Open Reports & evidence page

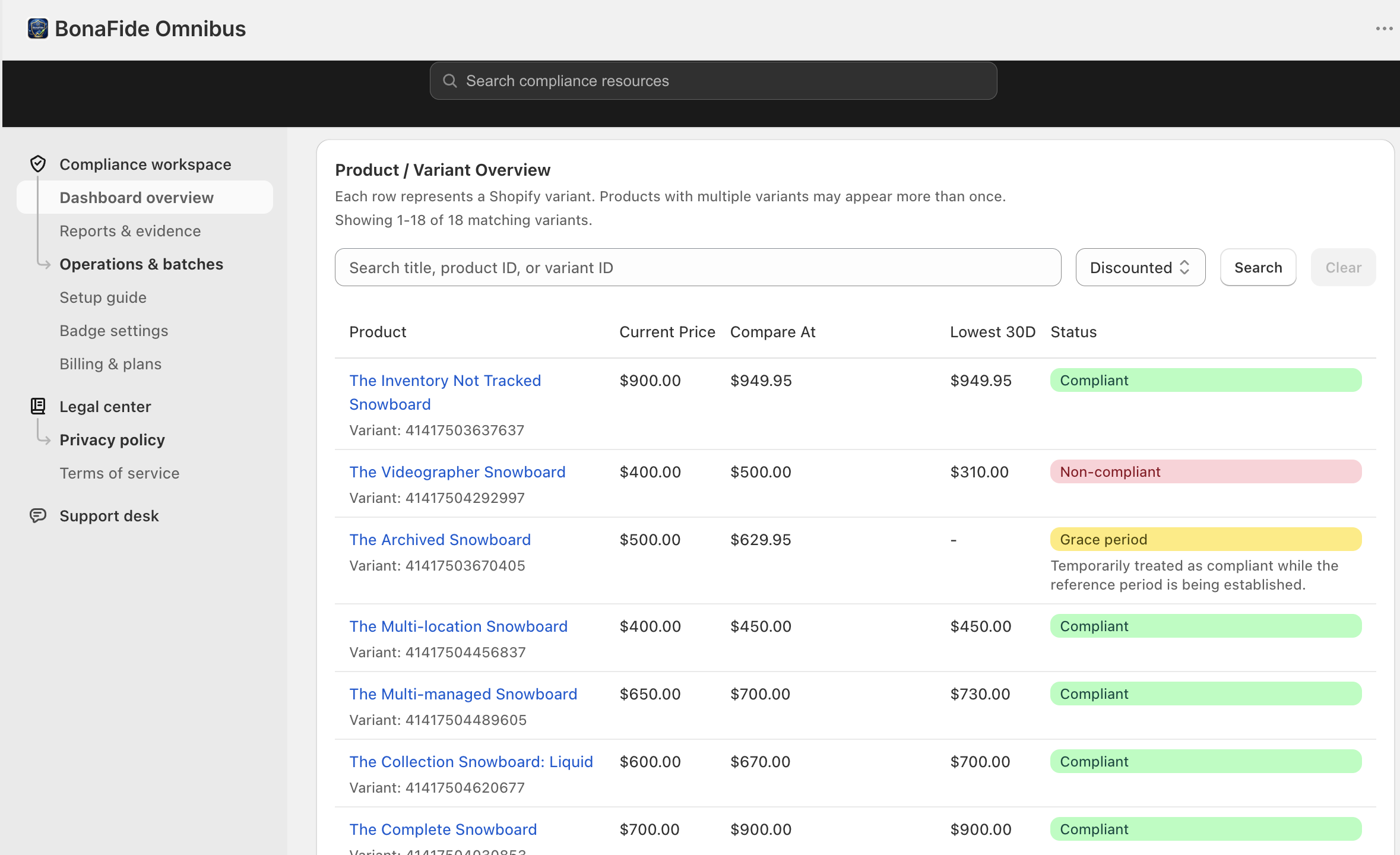(130, 231)
